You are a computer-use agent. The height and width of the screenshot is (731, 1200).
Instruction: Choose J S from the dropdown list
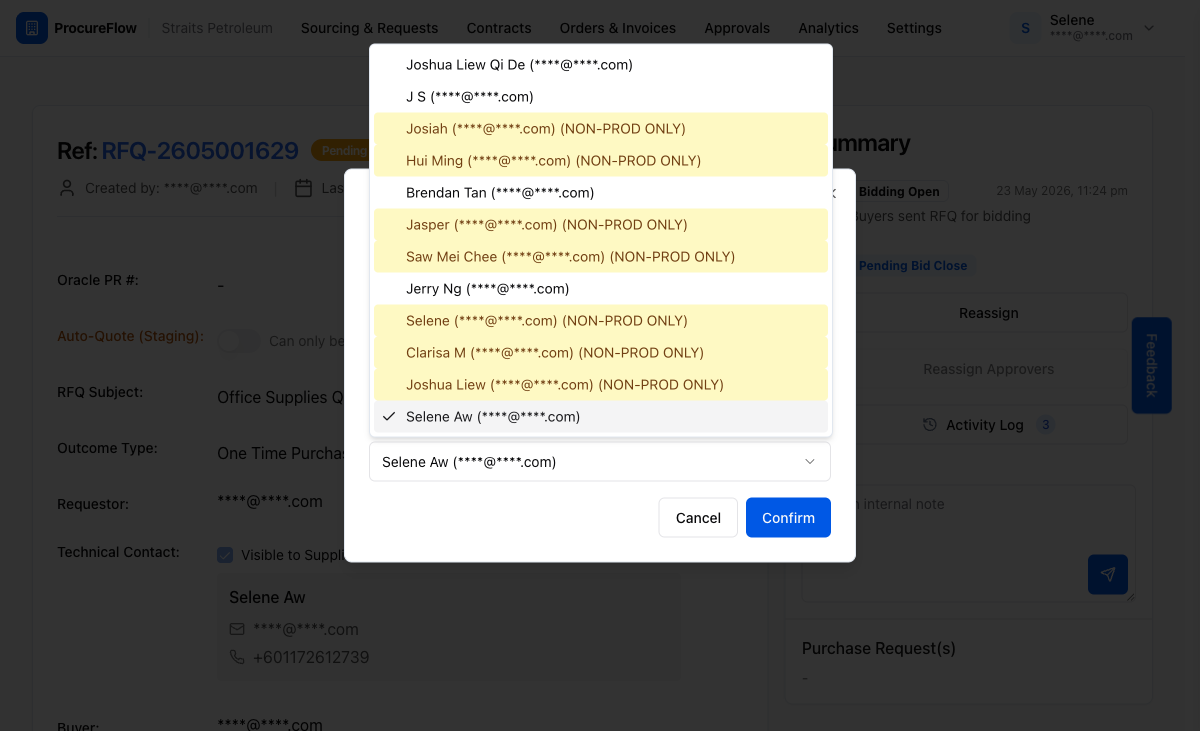[600, 97]
